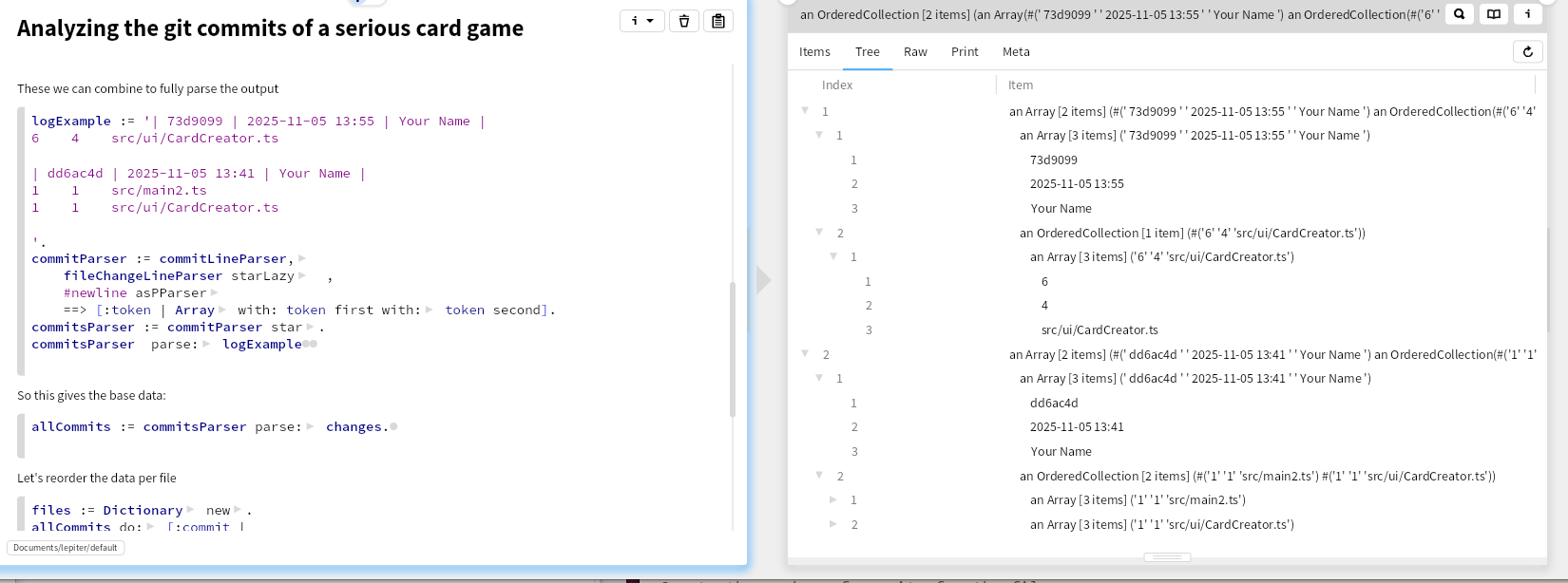Click the open-book icon in the inspector header

pyautogui.click(x=1494, y=14)
